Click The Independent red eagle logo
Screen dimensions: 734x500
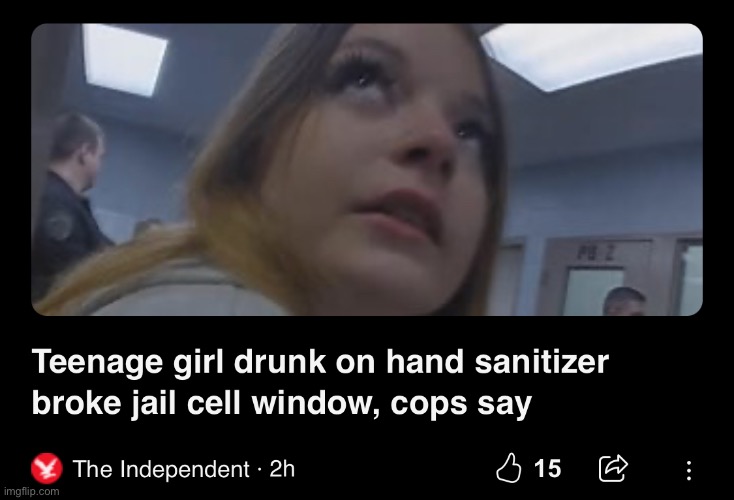pyautogui.click(x=47, y=468)
